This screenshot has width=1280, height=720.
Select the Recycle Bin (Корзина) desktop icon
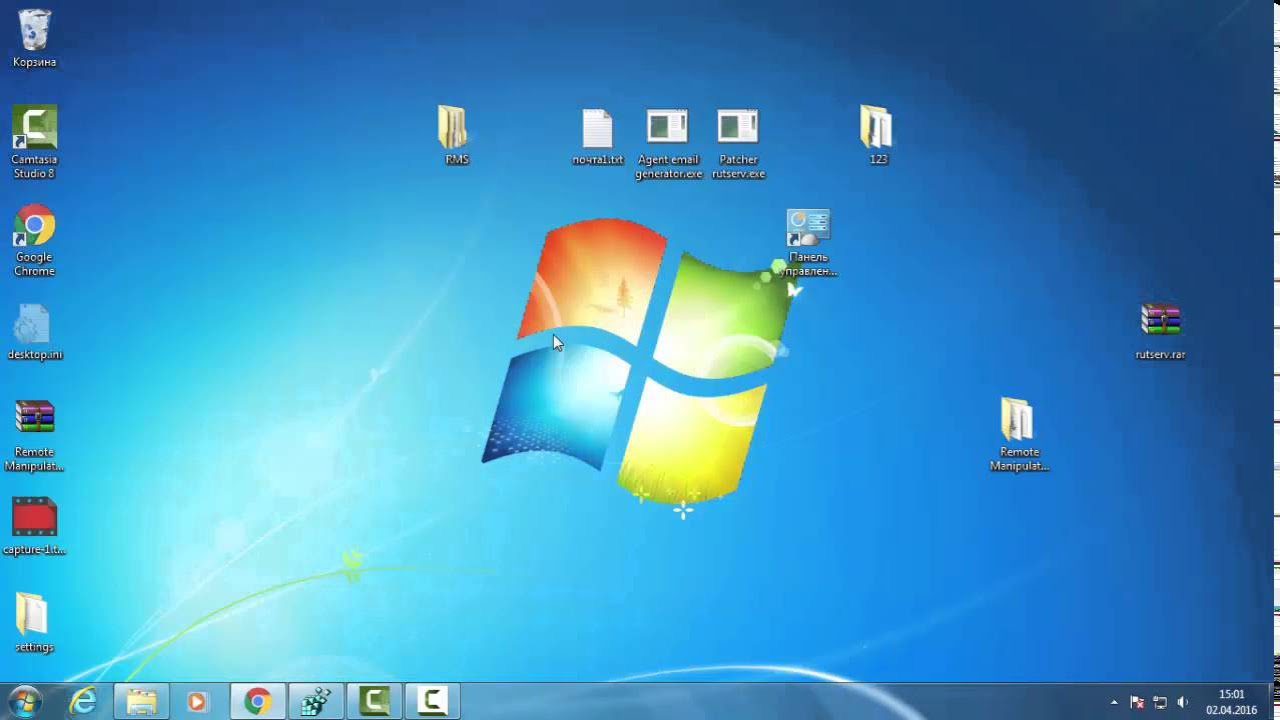point(34,38)
